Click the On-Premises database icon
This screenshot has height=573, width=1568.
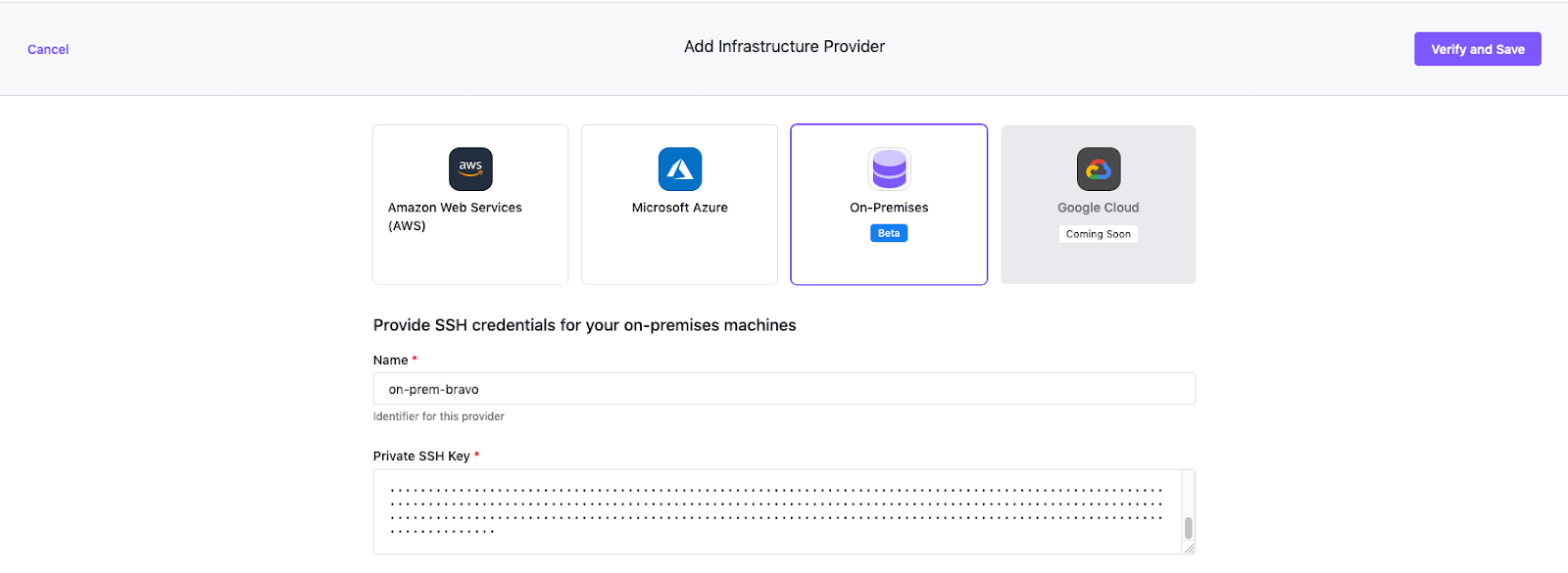889,168
